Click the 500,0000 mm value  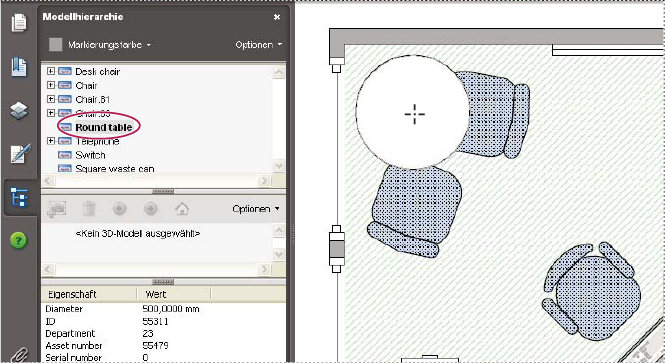[x=170, y=309]
